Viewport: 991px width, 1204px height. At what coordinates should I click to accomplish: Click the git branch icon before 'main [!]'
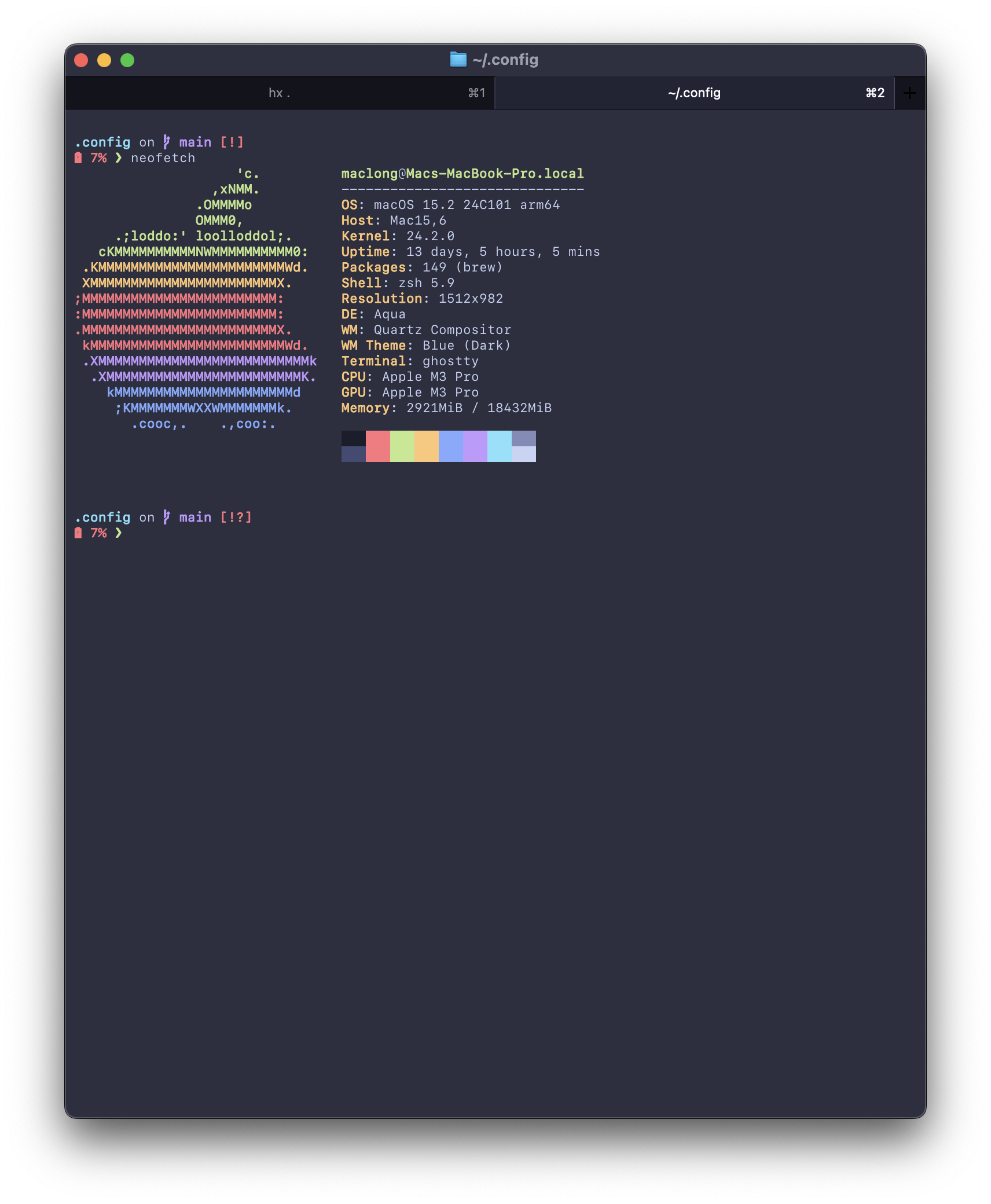[167, 142]
